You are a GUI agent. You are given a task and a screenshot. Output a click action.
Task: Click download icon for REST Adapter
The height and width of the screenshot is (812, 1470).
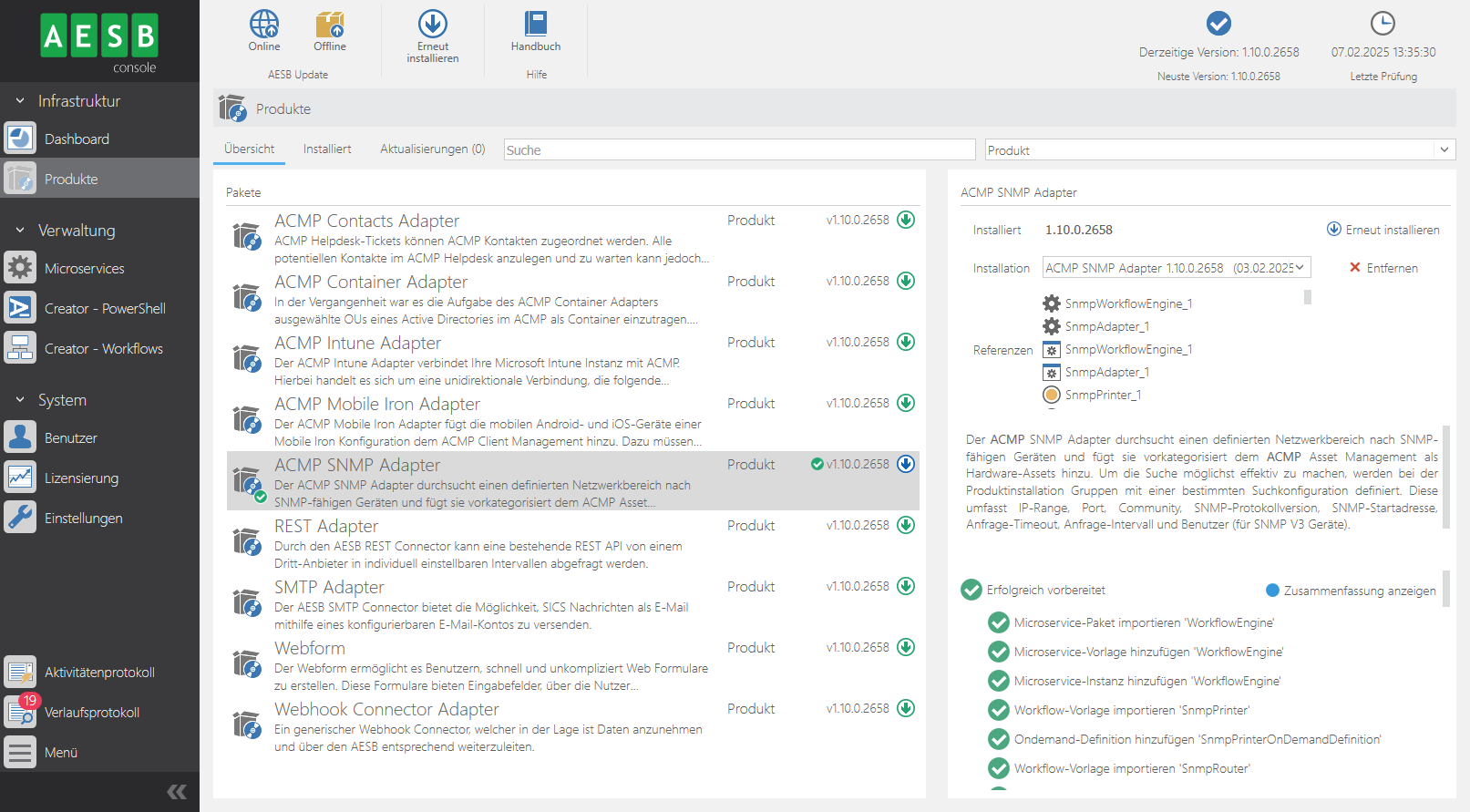(x=906, y=525)
